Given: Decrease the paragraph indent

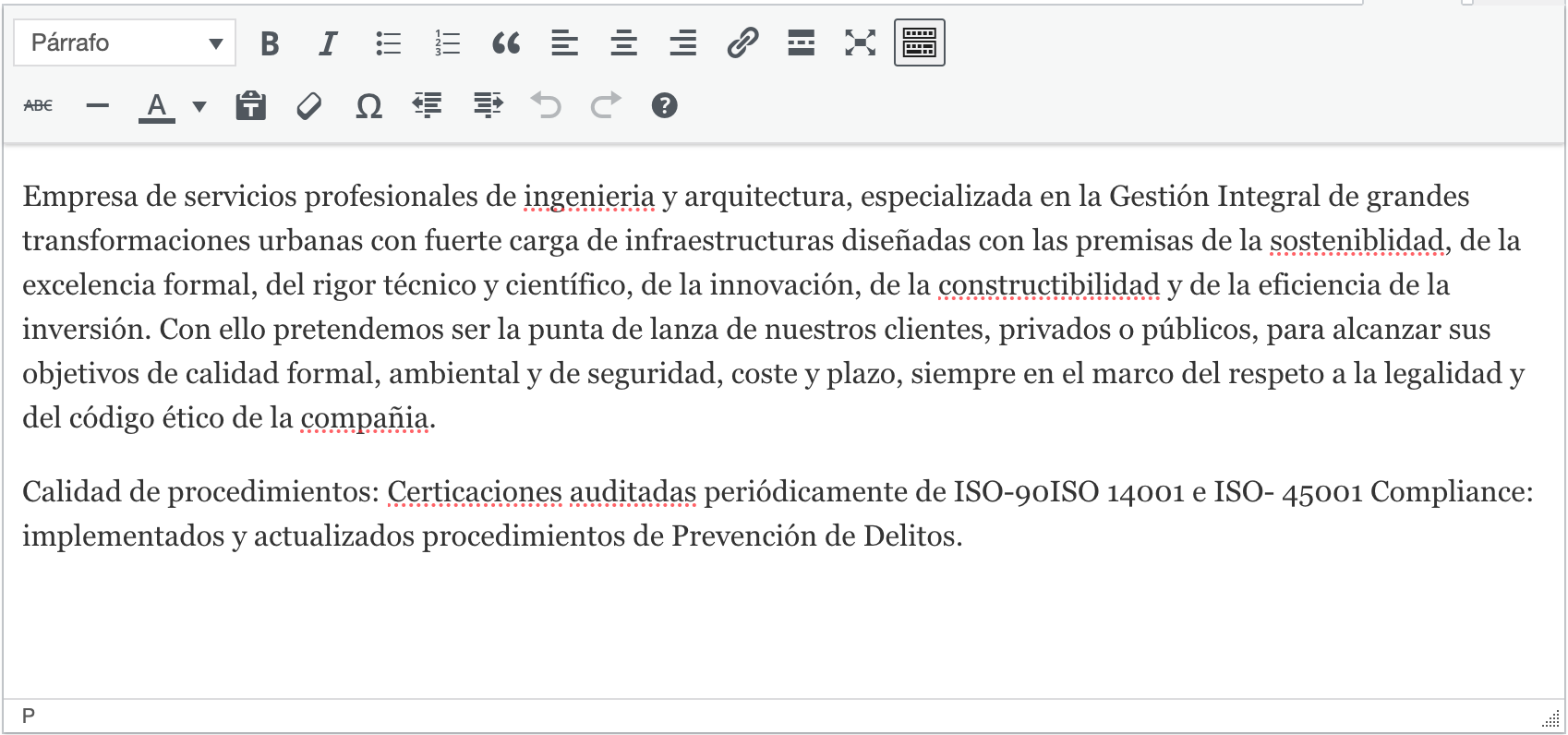Looking at the screenshot, I should click(428, 105).
